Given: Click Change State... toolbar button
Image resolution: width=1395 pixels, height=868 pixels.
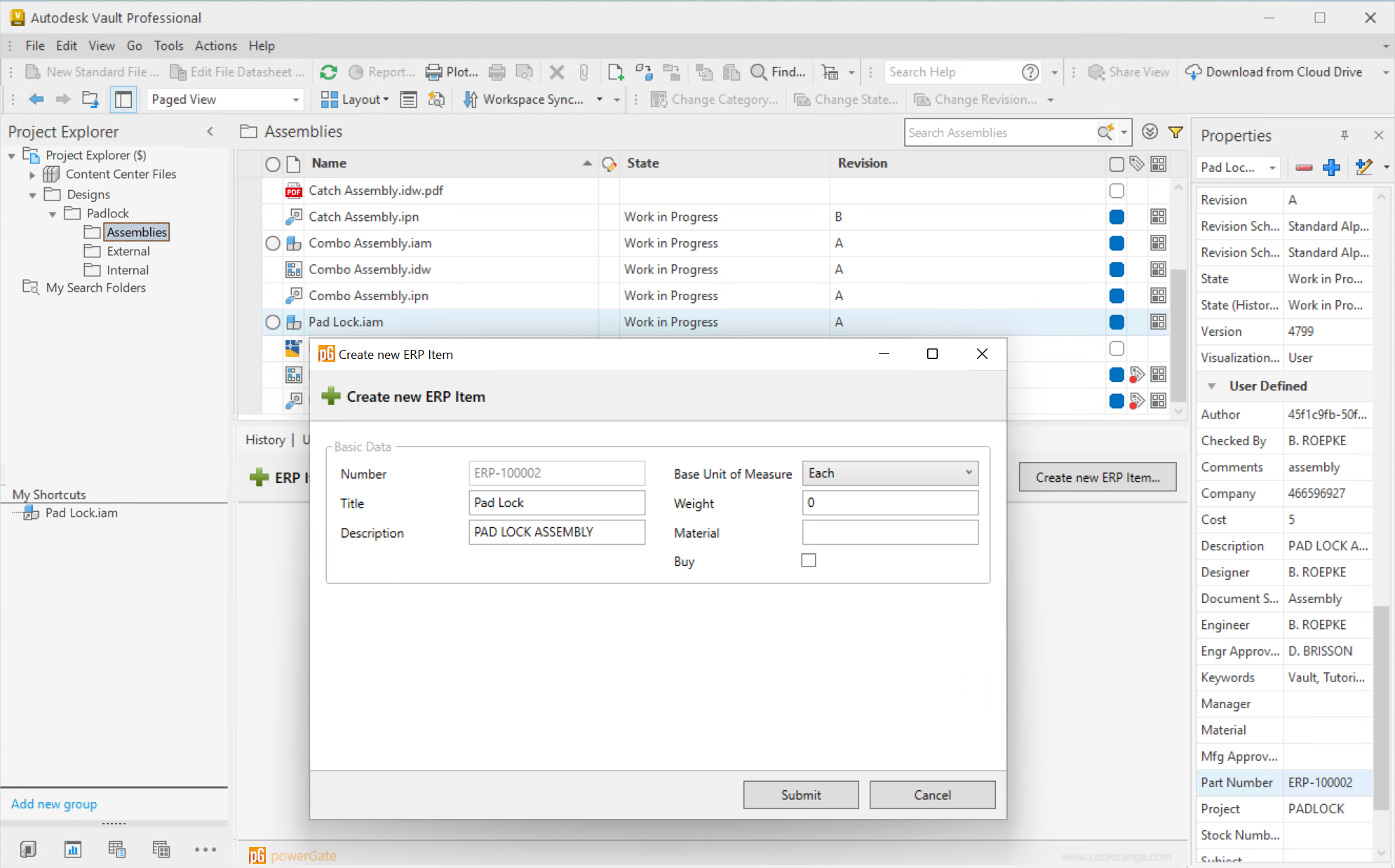Looking at the screenshot, I should pyautogui.click(x=846, y=100).
